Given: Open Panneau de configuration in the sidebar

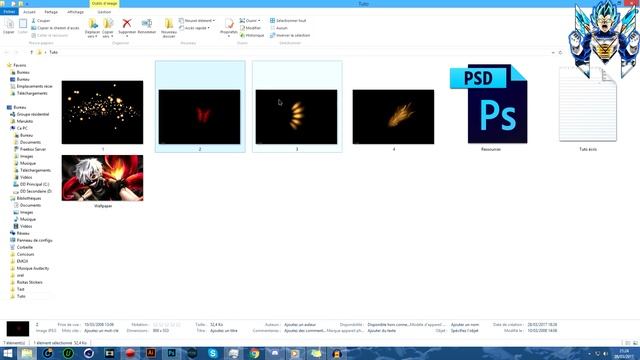Looking at the screenshot, I should click(31, 240).
